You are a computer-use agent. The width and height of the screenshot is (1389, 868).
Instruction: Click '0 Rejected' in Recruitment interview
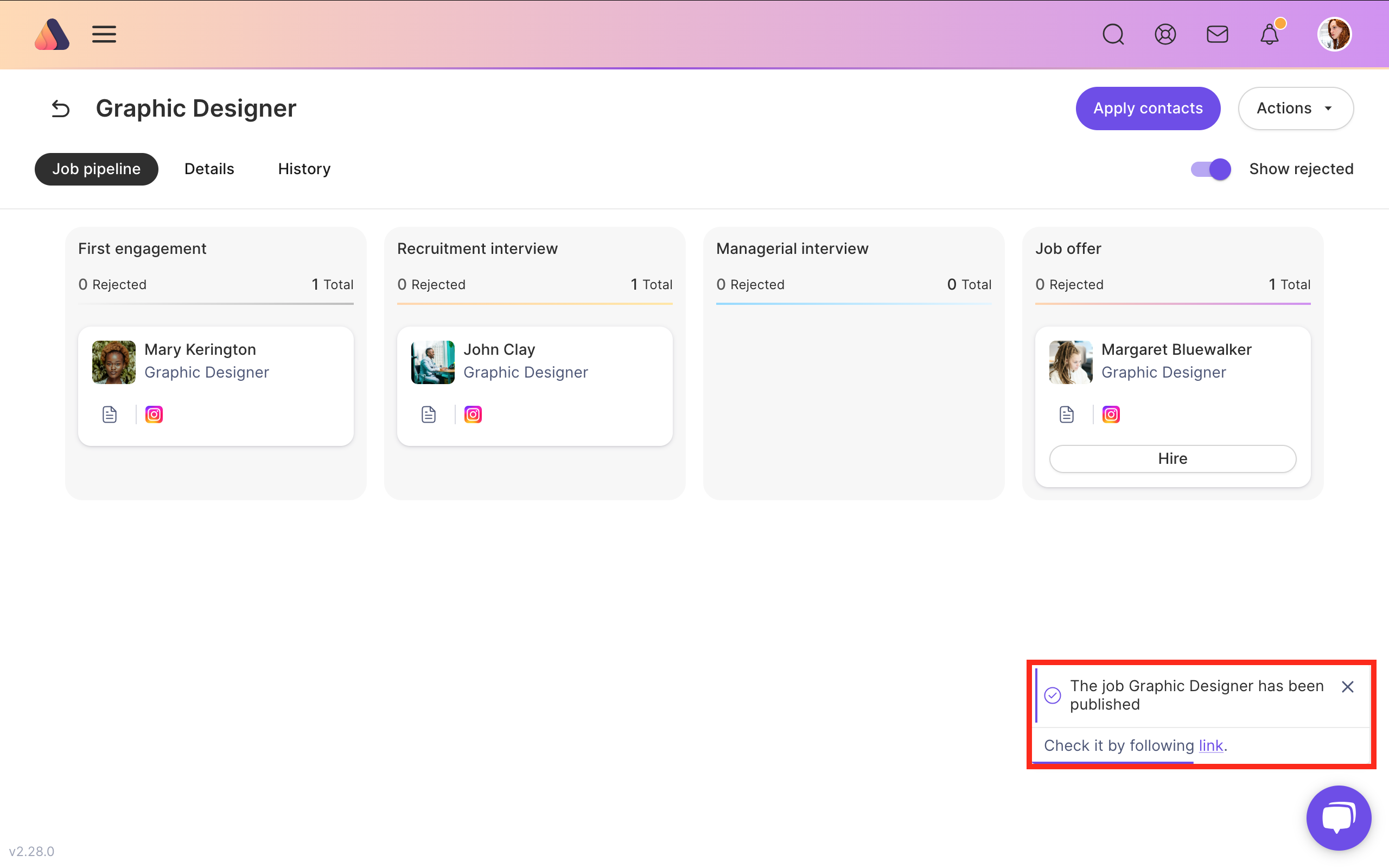[x=431, y=285]
